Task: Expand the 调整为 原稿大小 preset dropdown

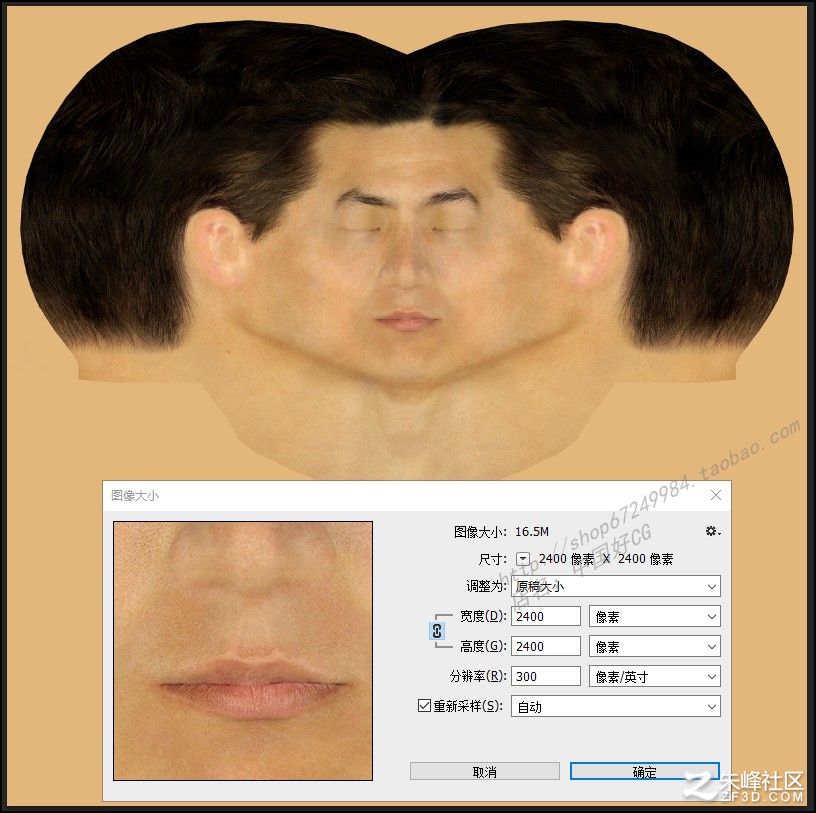Action: click(x=616, y=587)
